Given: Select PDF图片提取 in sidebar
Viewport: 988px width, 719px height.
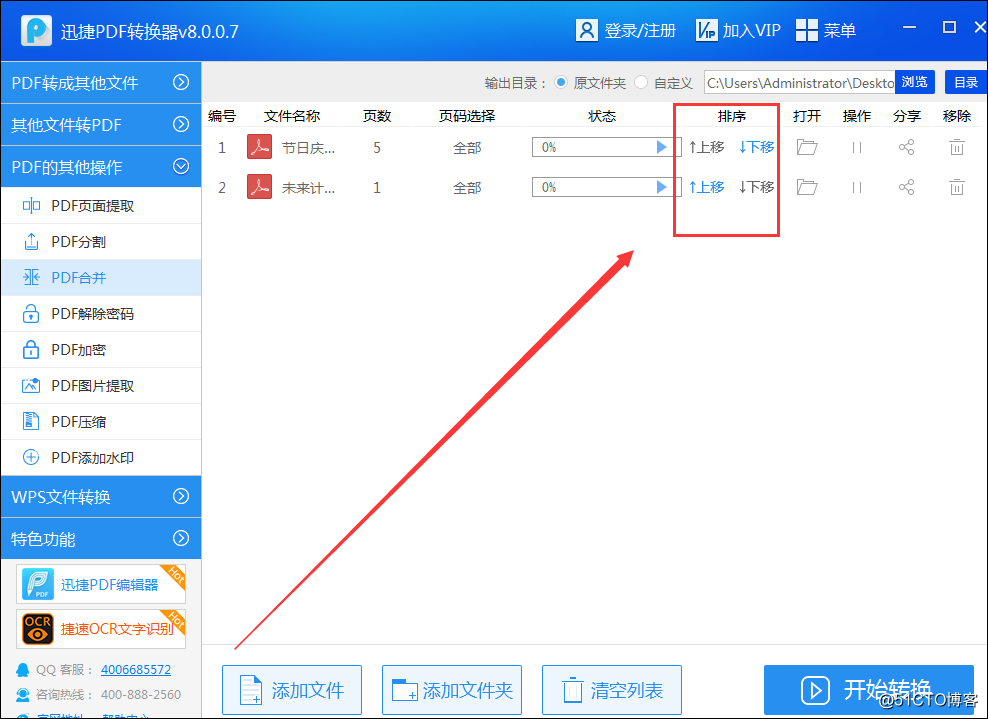Looking at the screenshot, I should [101, 385].
